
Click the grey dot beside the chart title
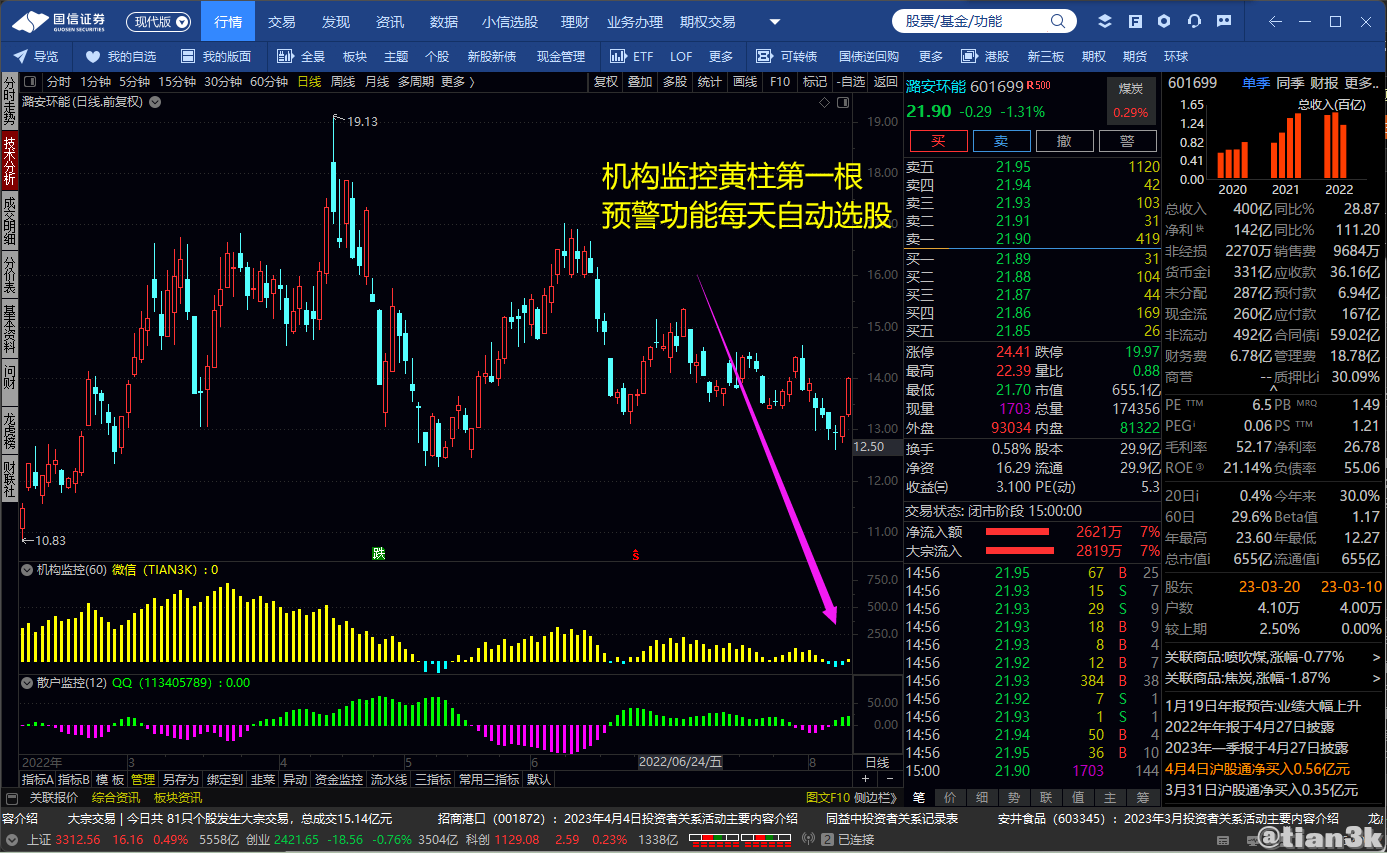[153, 101]
